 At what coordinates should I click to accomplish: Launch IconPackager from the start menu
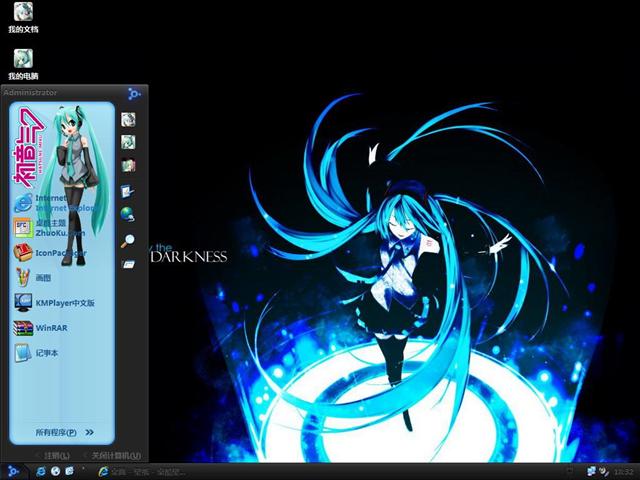(51, 253)
